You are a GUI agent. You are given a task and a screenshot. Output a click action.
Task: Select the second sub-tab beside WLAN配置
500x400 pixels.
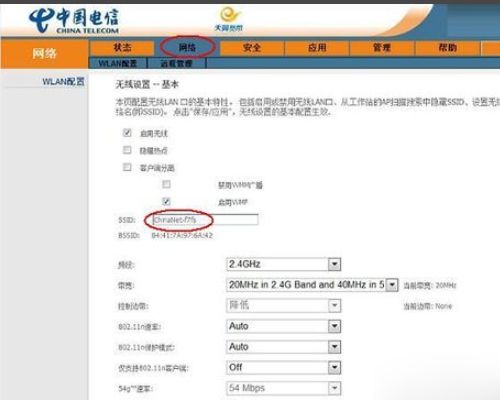tap(177, 63)
